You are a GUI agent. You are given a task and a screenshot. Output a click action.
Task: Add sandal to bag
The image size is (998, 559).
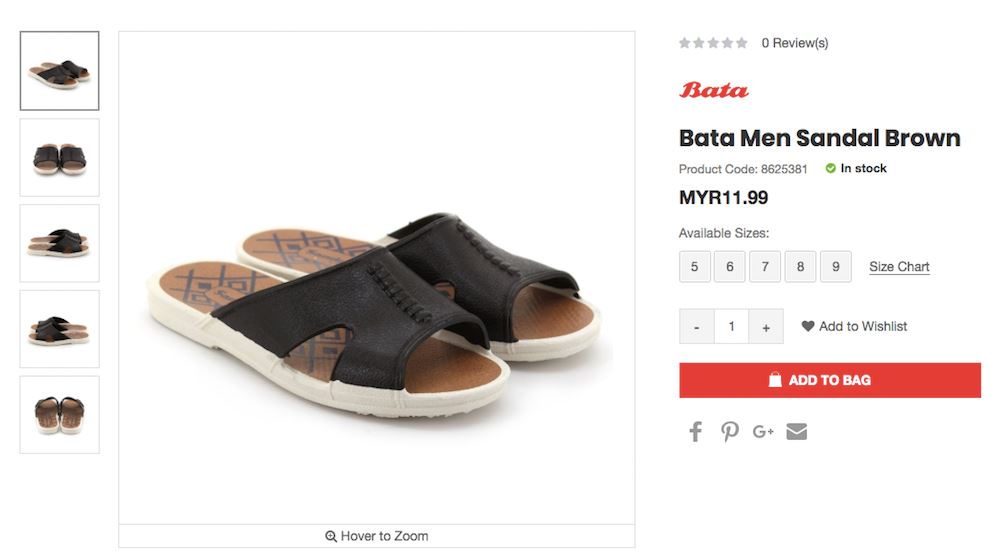pos(830,380)
